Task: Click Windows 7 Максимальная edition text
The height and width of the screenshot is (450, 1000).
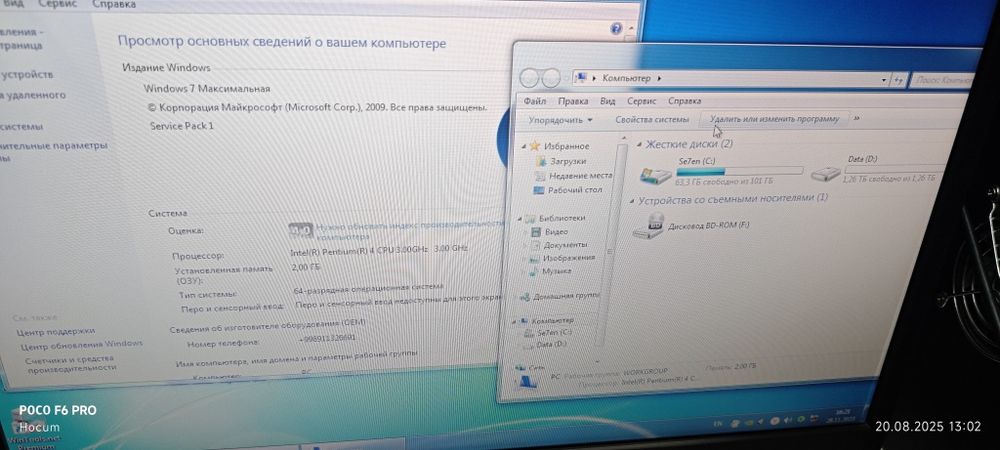Action: tap(207, 89)
